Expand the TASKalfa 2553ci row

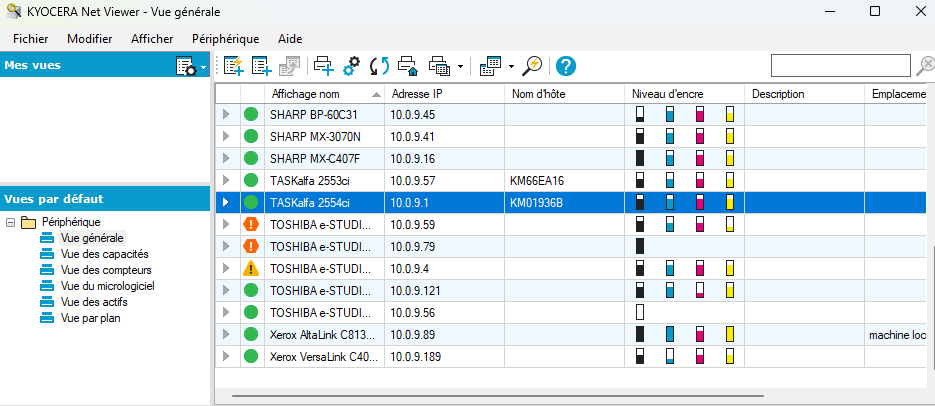pos(226,180)
